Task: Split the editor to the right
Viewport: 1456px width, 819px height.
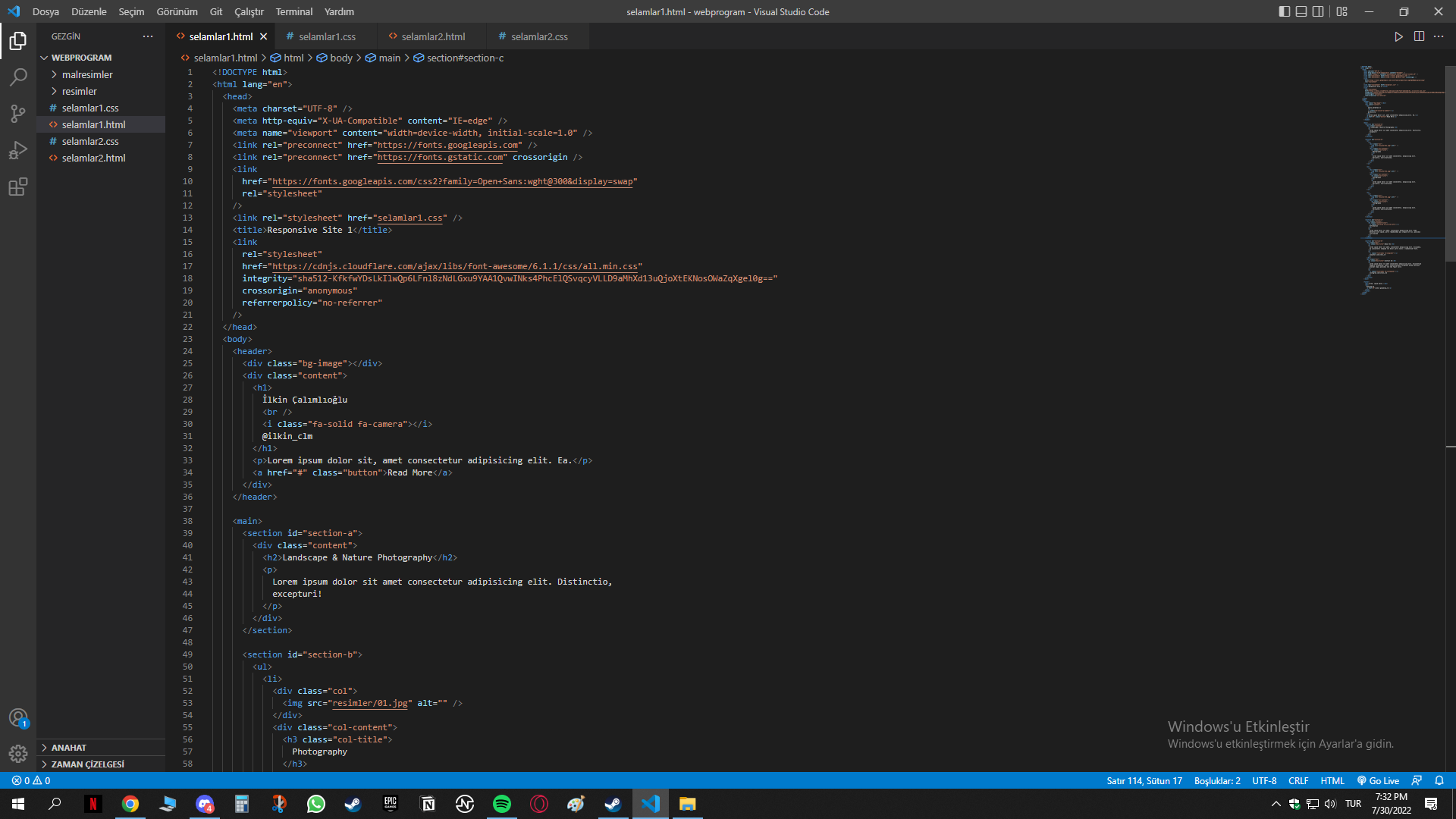Action: (x=1419, y=36)
